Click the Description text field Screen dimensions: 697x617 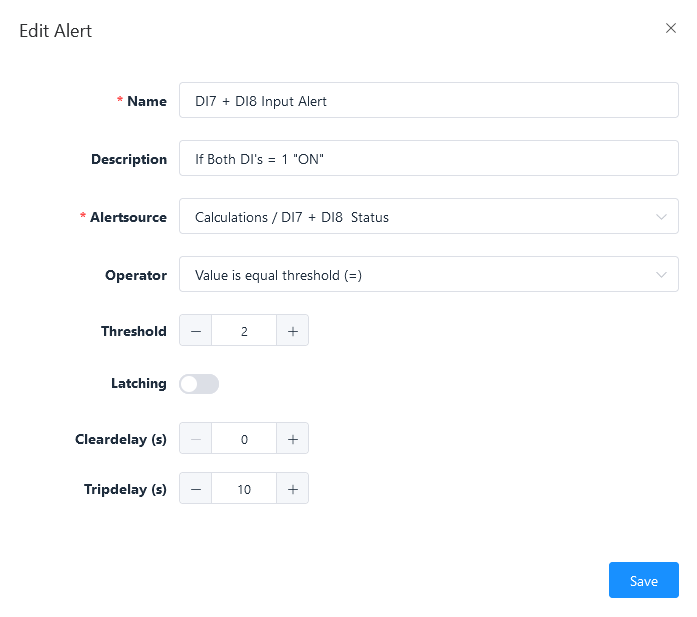pyautogui.click(x=428, y=159)
